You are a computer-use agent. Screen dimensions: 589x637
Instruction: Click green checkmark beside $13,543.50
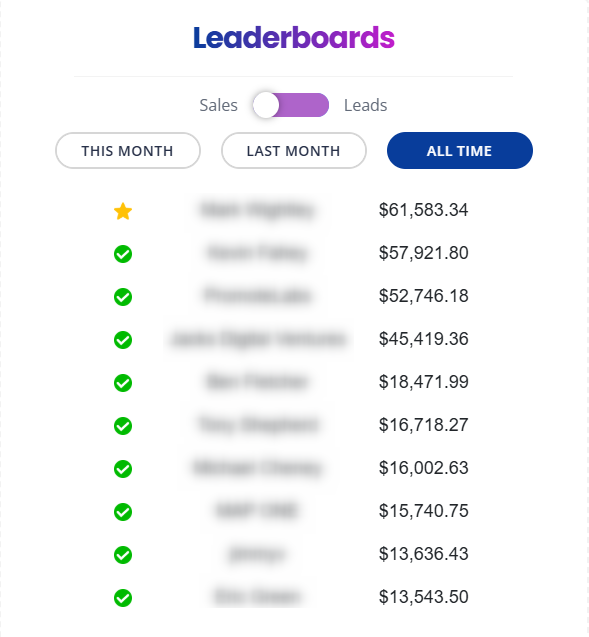pos(123,598)
